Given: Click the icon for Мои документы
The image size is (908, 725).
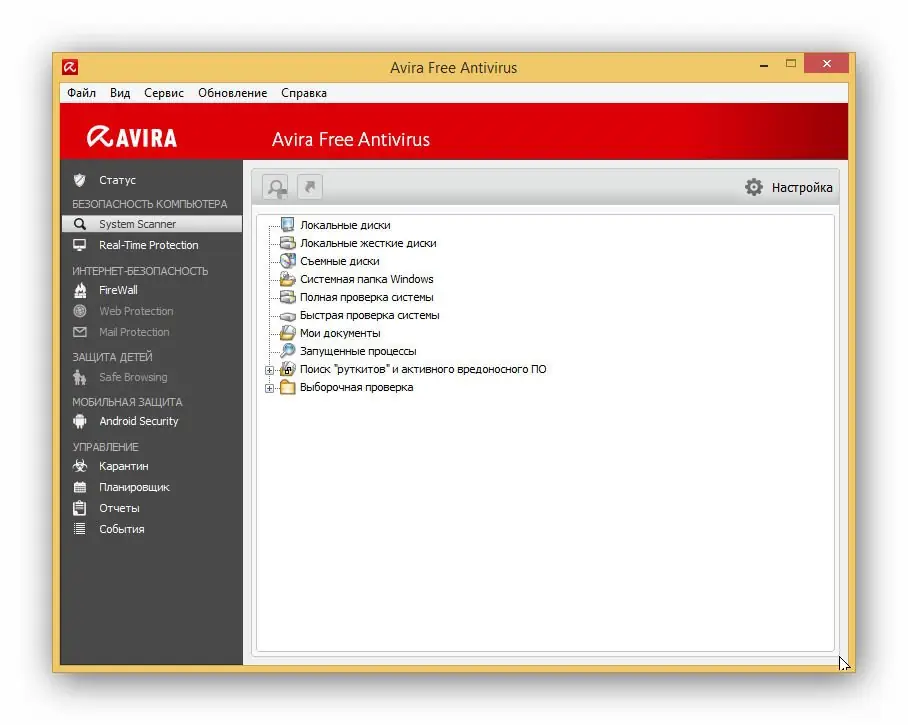Looking at the screenshot, I should [x=288, y=333].
